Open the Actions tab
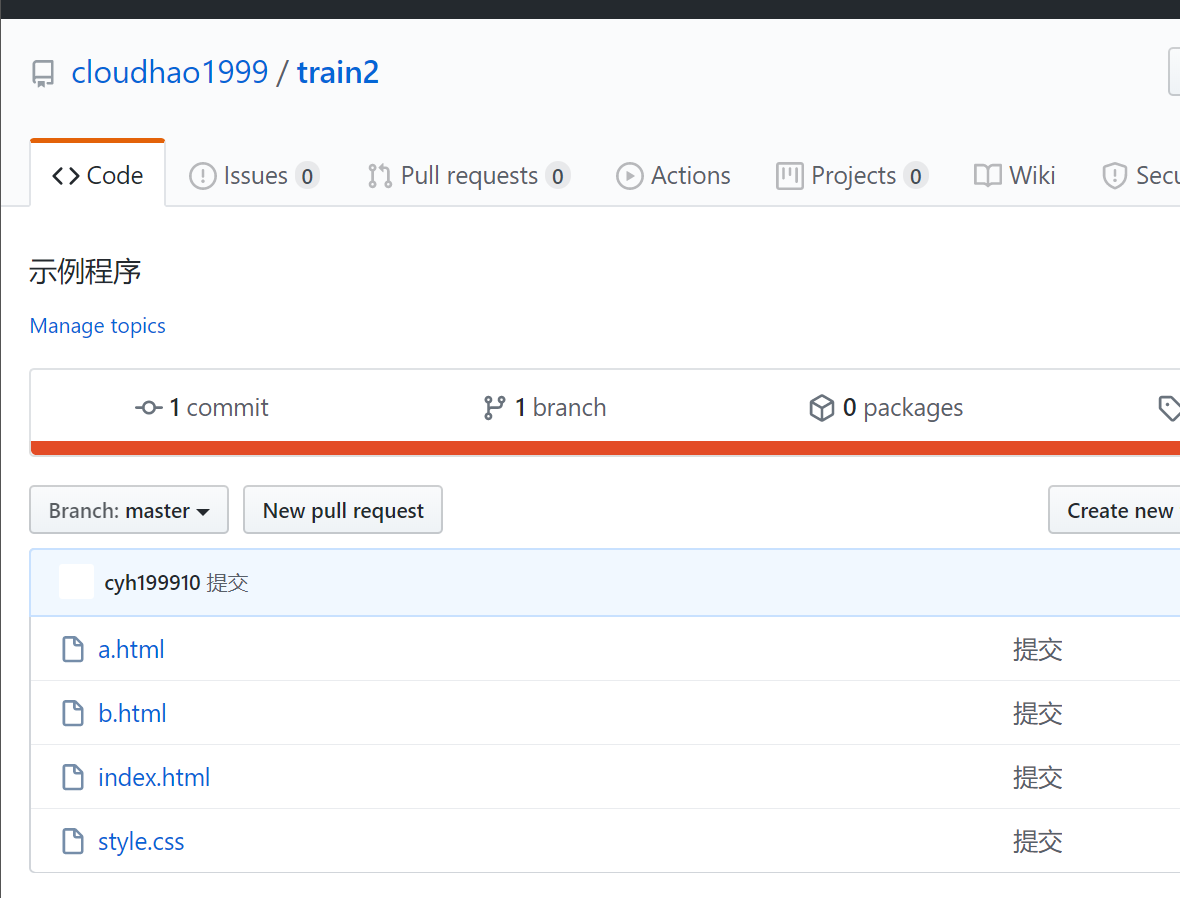Image resolution: width=1180 pixels, height=898 pixels. [x=674, y=175]
